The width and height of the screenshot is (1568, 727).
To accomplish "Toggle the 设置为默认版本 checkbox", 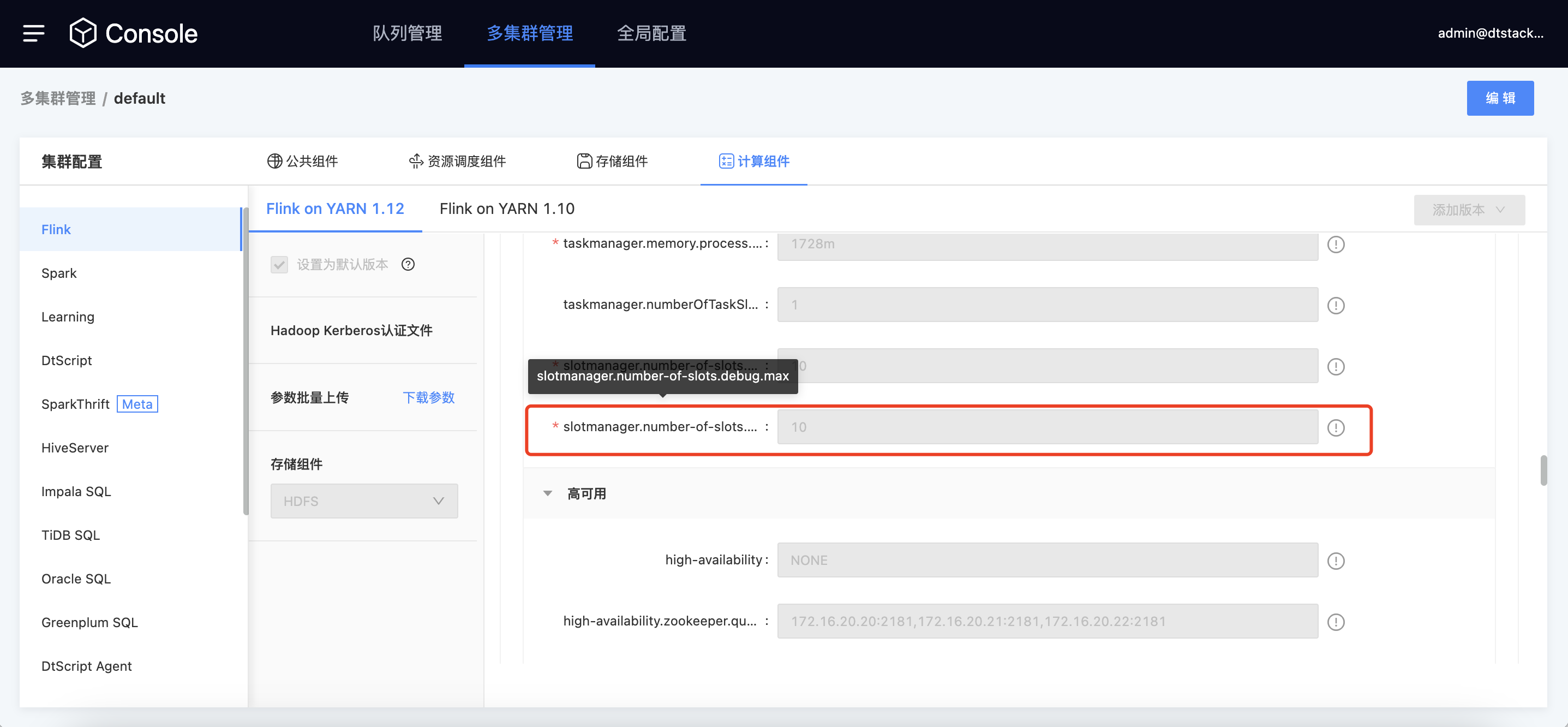I will point(279,264).
